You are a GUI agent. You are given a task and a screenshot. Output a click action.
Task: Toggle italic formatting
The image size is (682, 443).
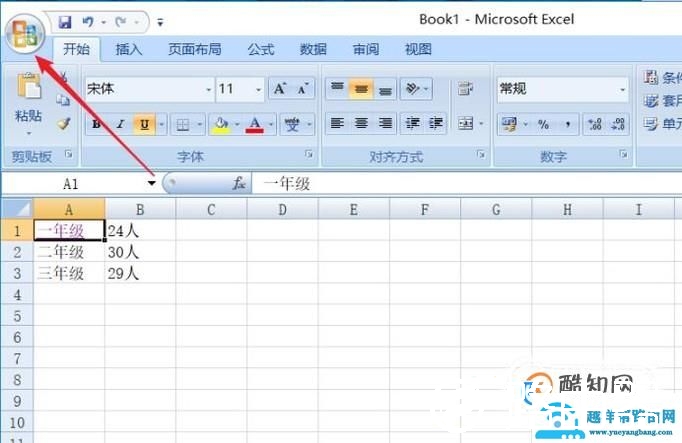[x=120, y=124]
